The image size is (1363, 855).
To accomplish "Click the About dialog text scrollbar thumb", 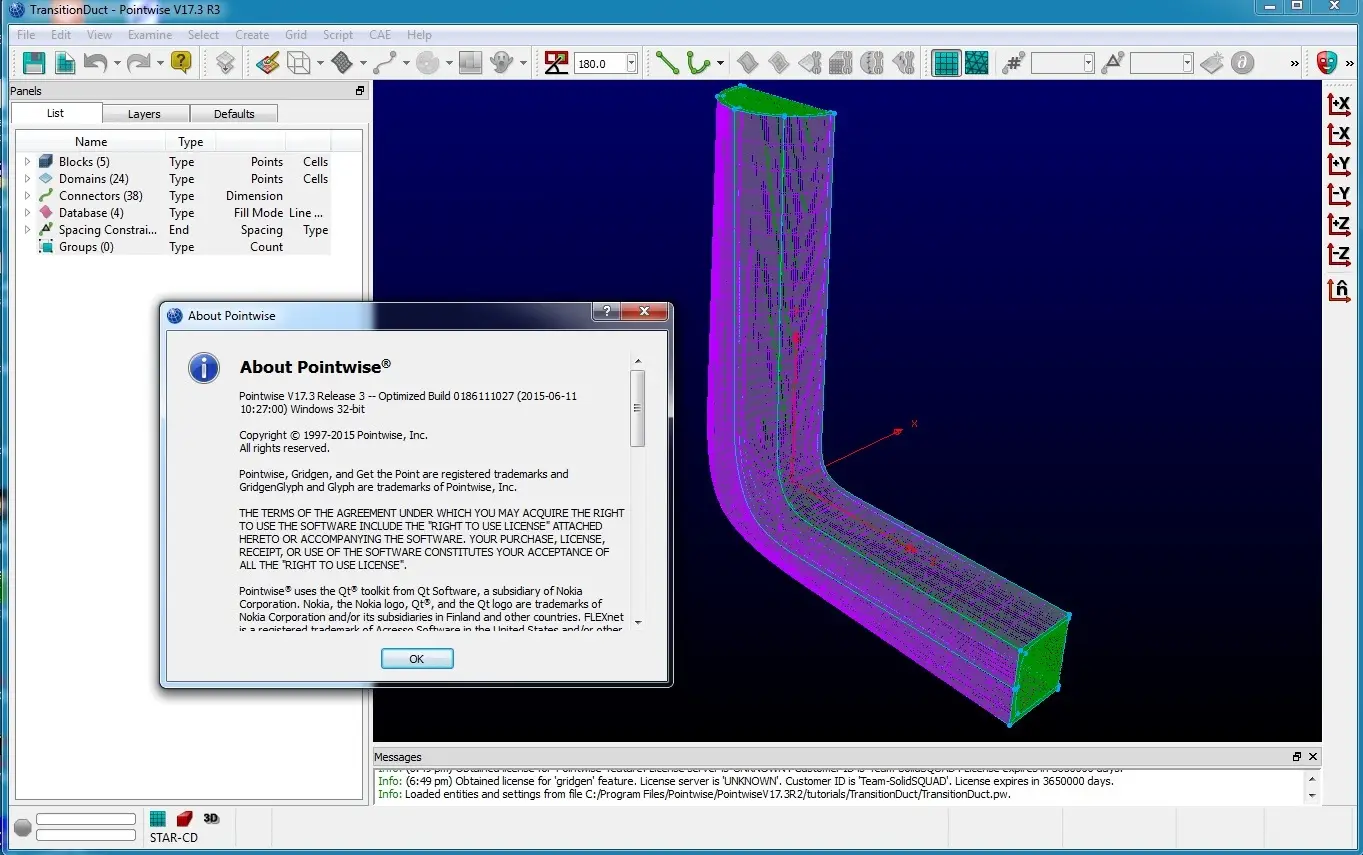I will click(x=638, y=408).
